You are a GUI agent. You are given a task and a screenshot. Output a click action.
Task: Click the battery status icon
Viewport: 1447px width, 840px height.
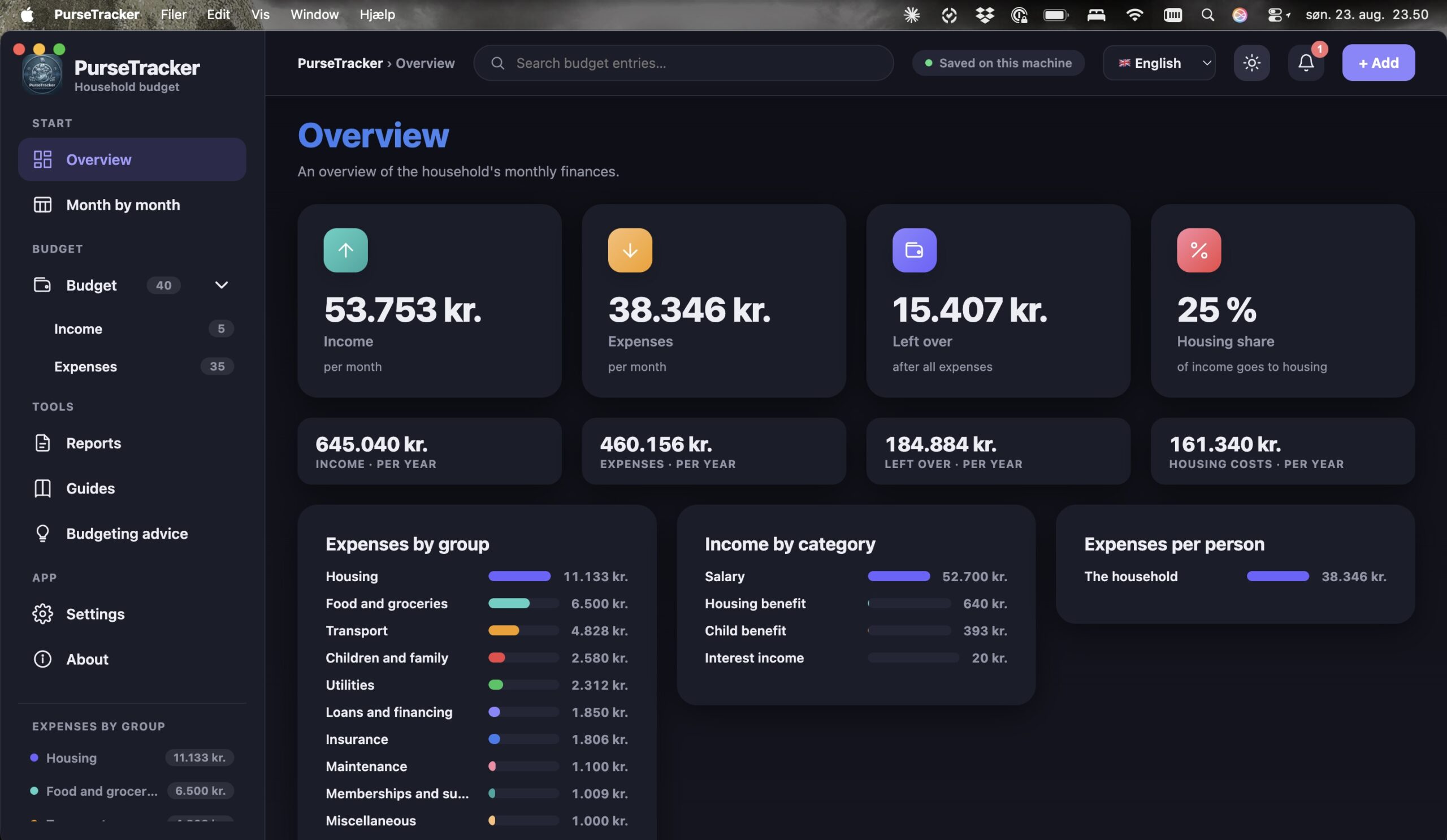click(1055, 14)
